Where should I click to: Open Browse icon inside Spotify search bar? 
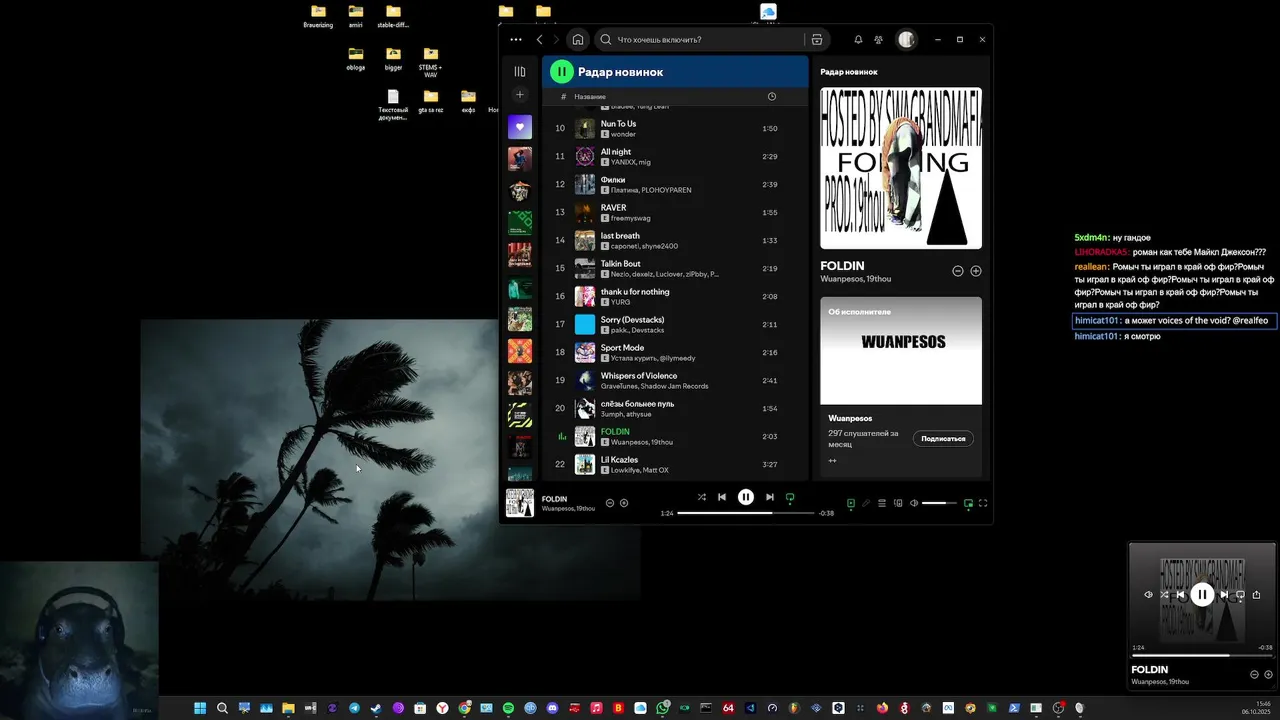point(817,40)
